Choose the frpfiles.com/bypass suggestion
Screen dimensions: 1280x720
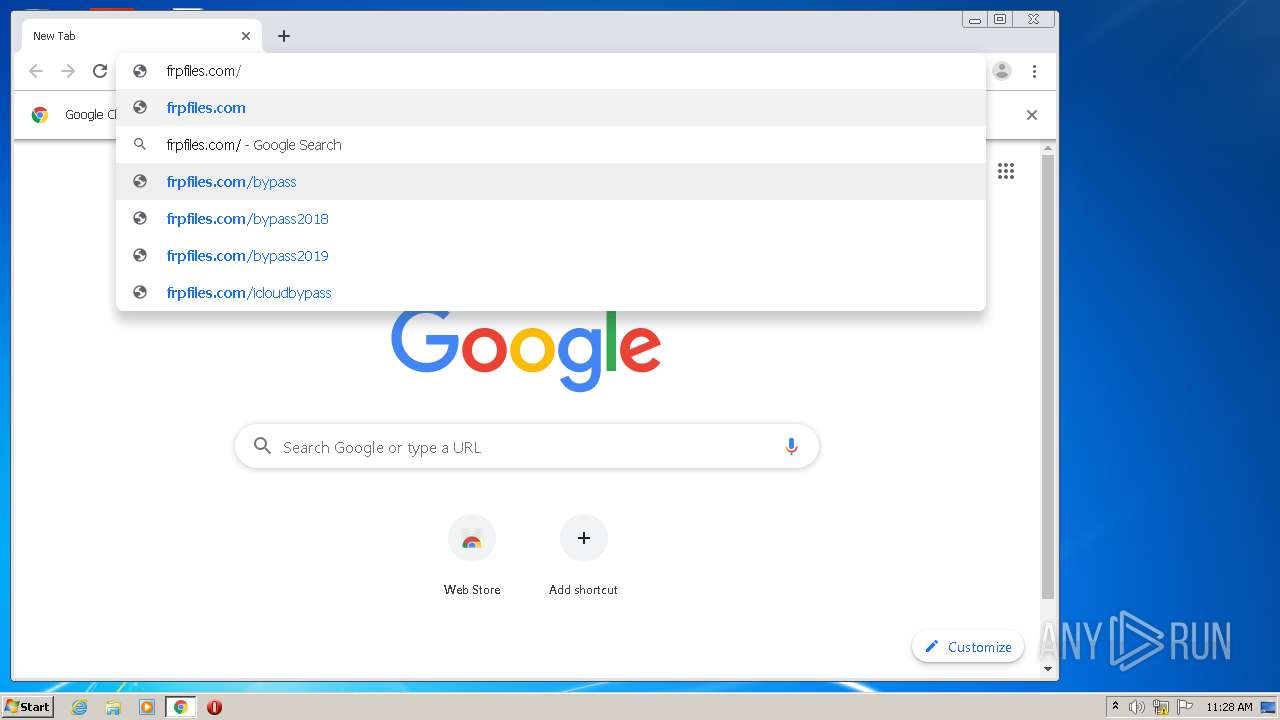coord(551,182)
